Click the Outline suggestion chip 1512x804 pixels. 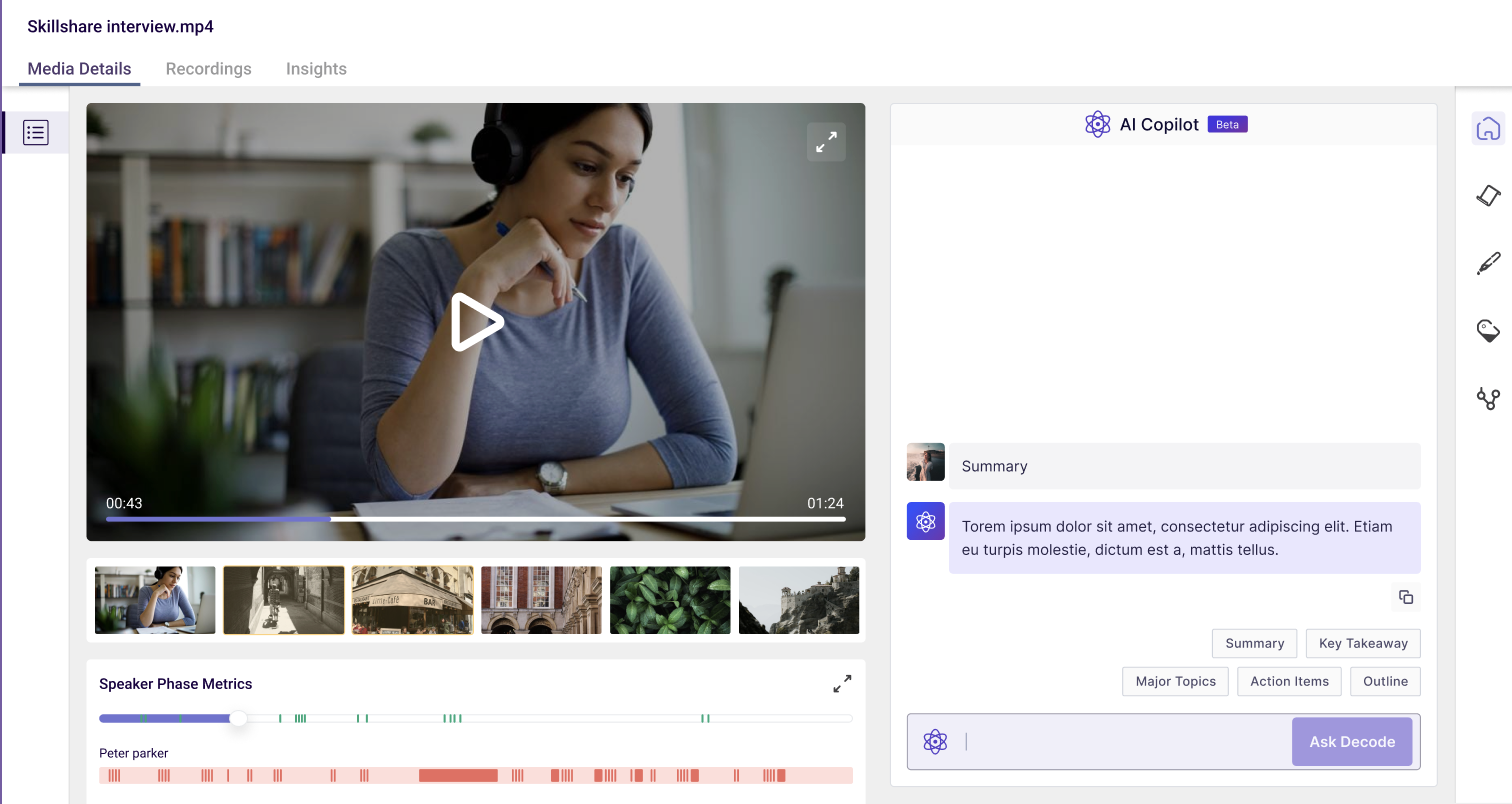(1385, 681)
